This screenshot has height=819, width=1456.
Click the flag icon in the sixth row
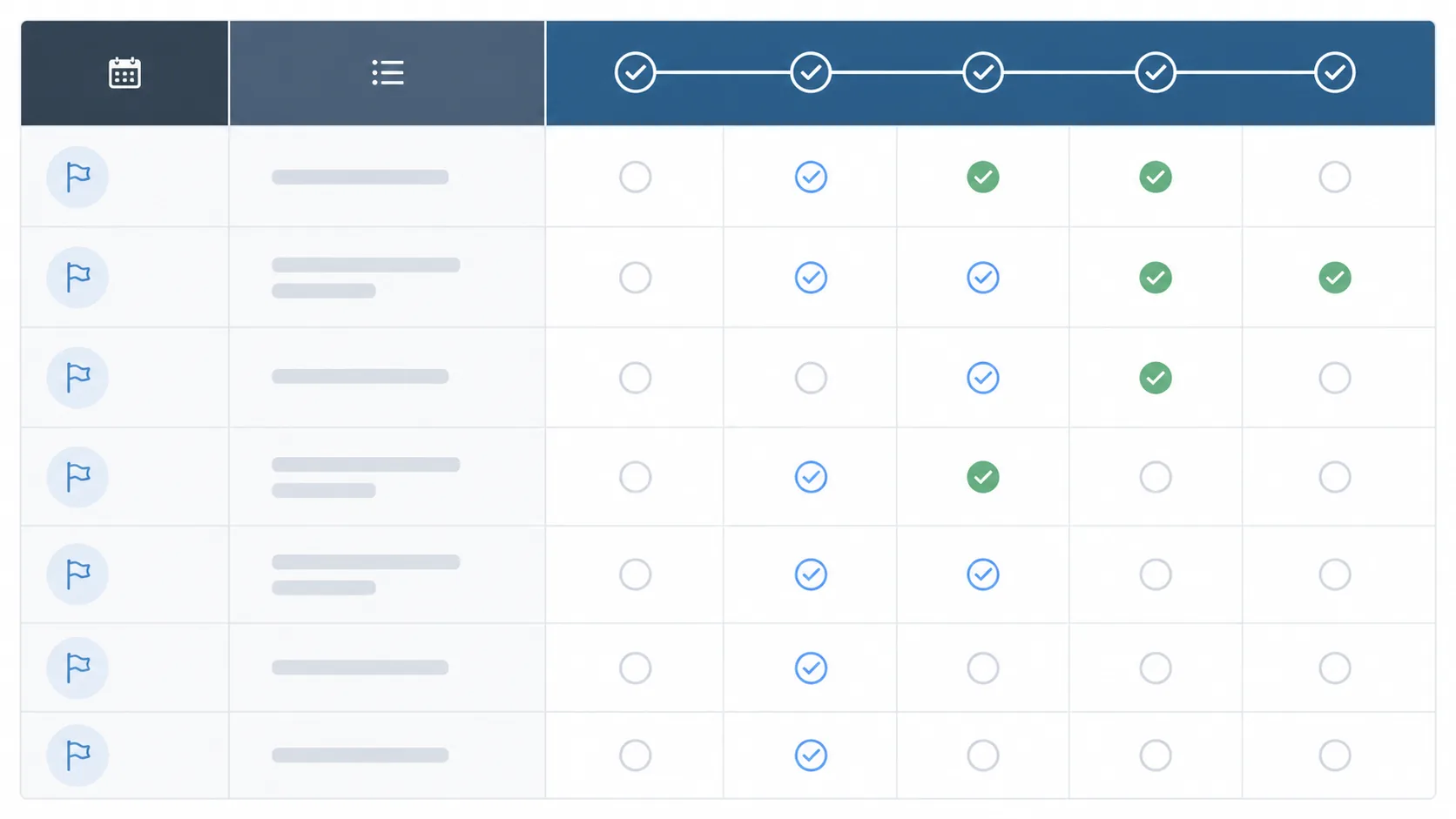click(78, 668)
